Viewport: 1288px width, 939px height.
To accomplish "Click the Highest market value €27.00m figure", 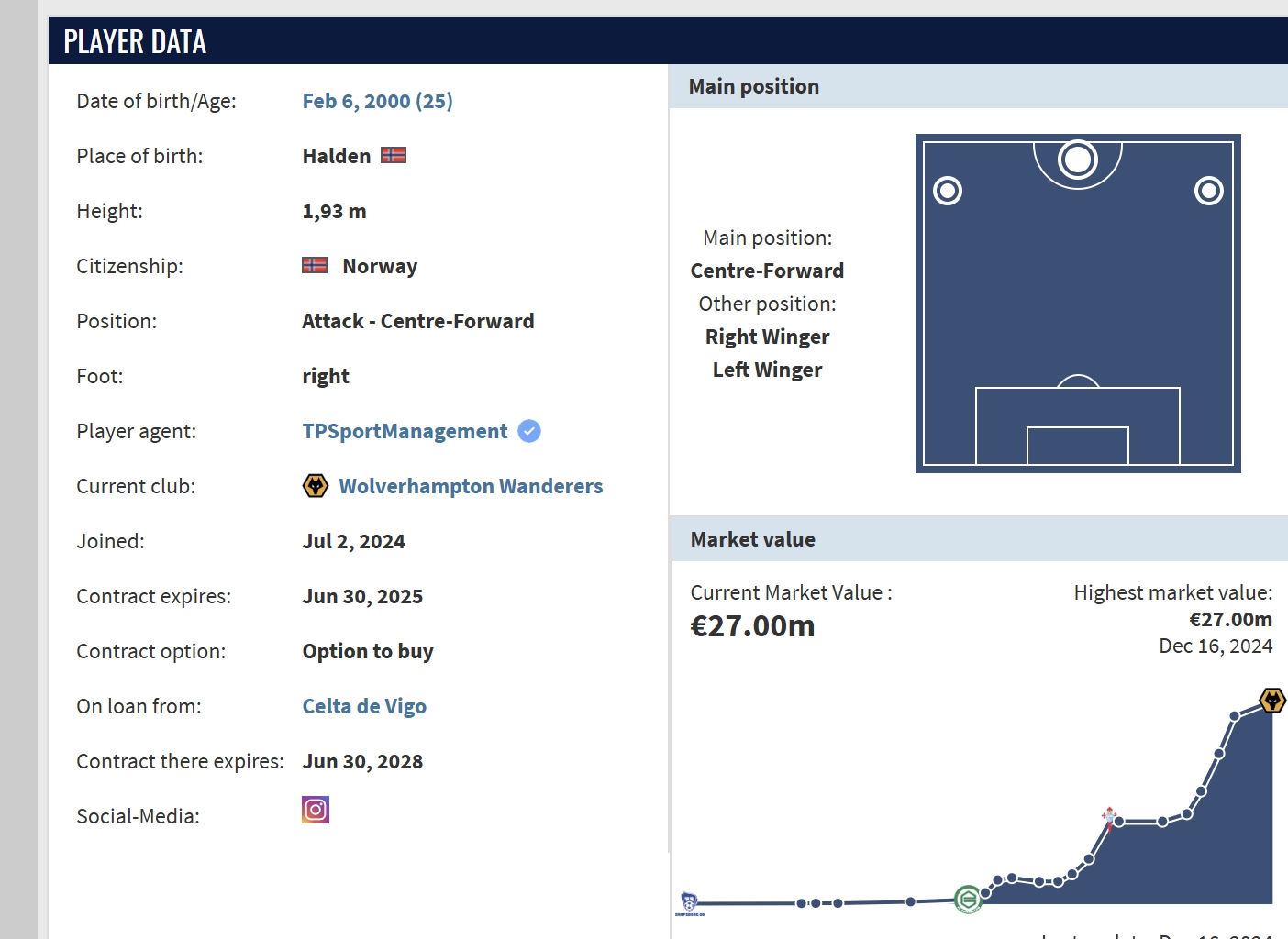I will tap(1230, 619).
